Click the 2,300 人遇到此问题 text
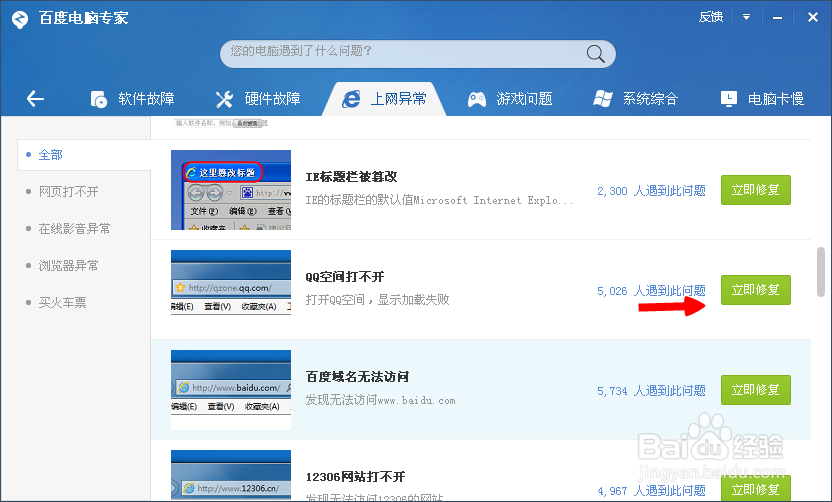This screenshot has height=502, width=832. click(651, 191)
